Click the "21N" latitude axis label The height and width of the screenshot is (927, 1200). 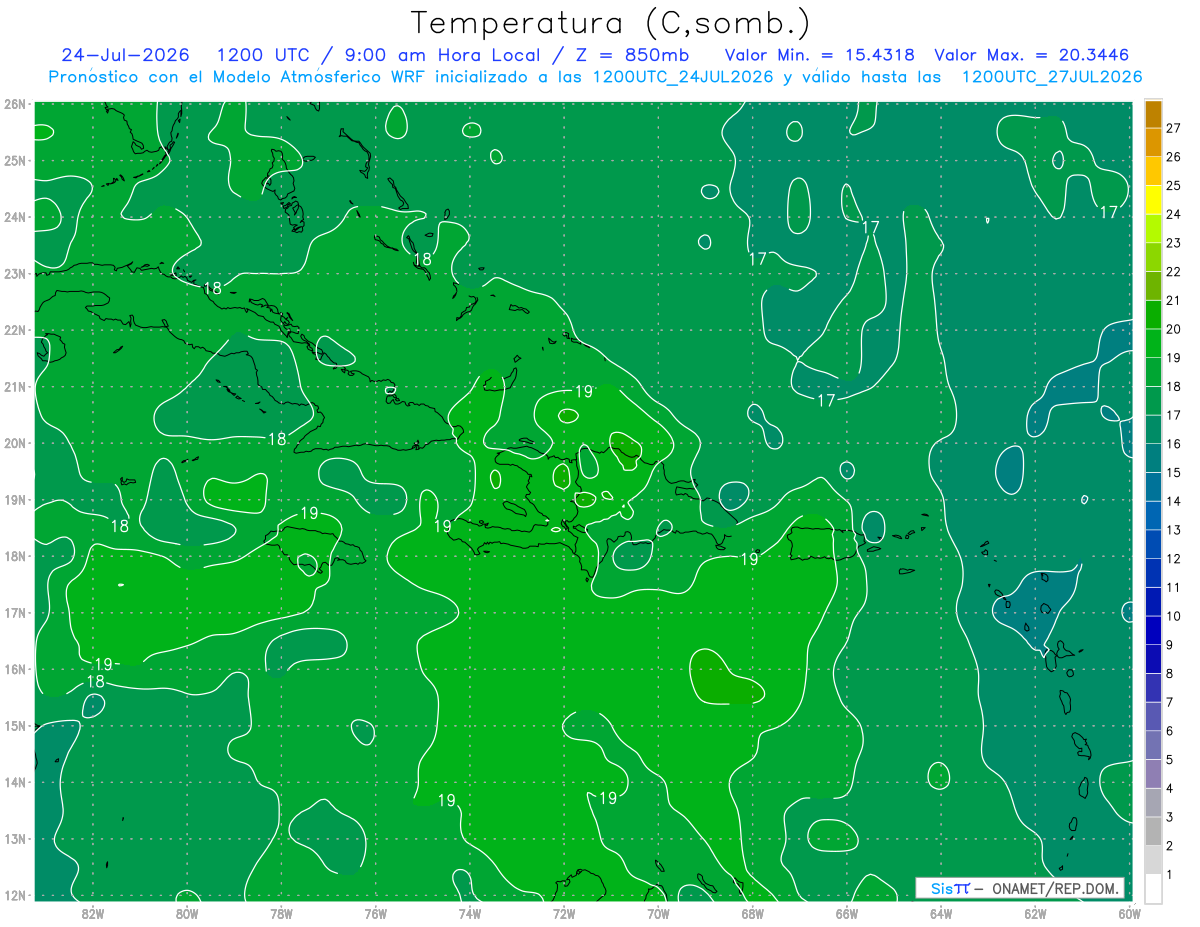click(x=15, y=386)
